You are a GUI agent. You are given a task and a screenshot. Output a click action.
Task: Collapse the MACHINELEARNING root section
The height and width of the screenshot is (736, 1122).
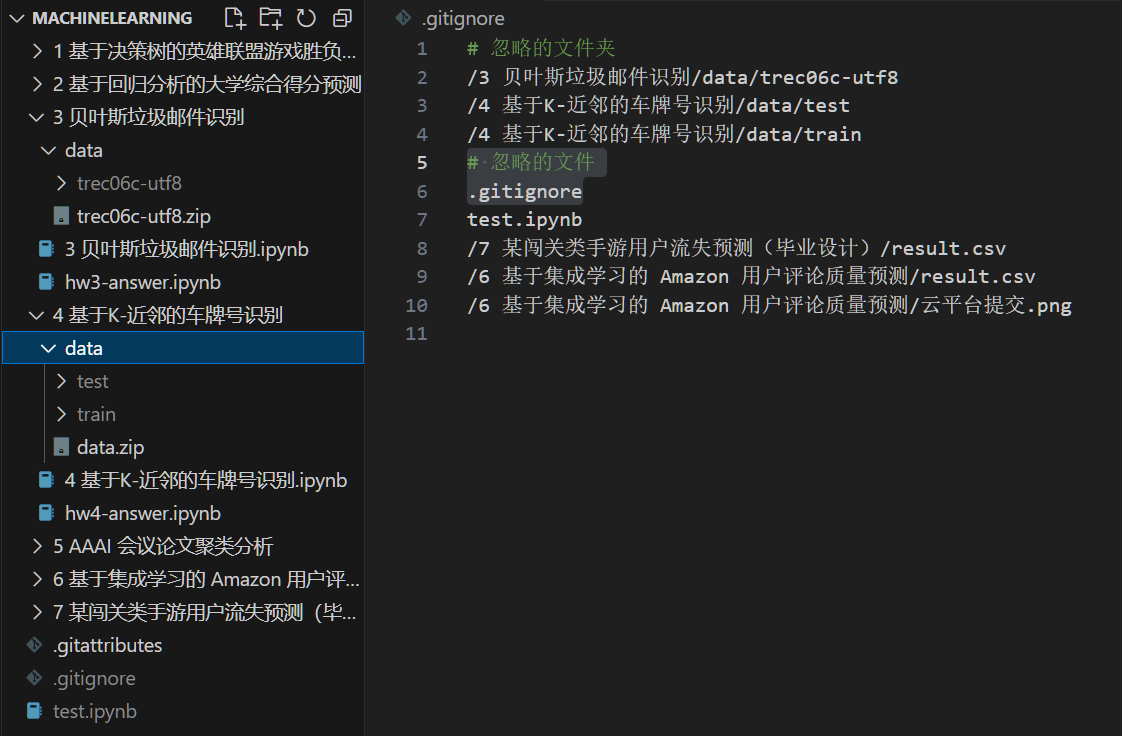(x=16, y=18)
